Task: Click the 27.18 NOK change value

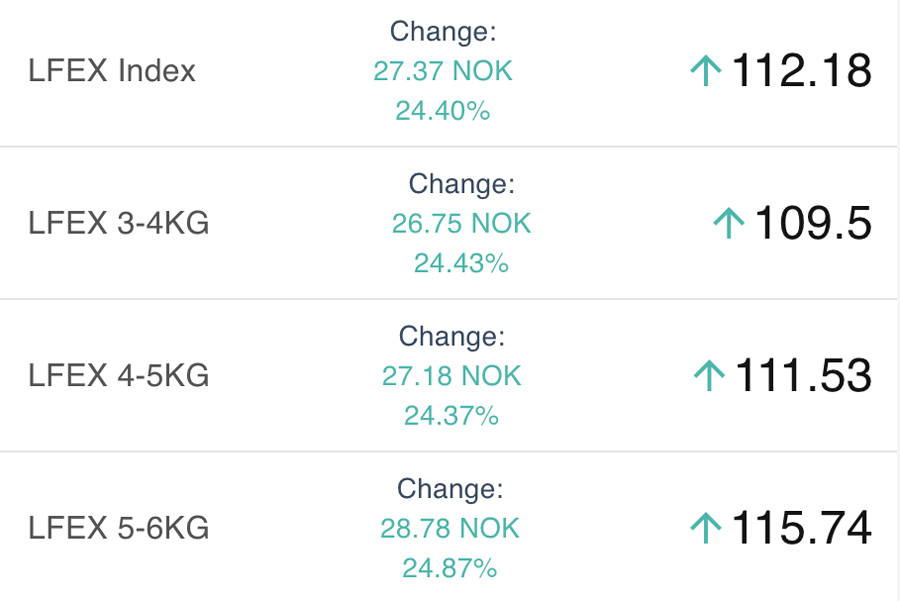Action: [x=451, y=376]
